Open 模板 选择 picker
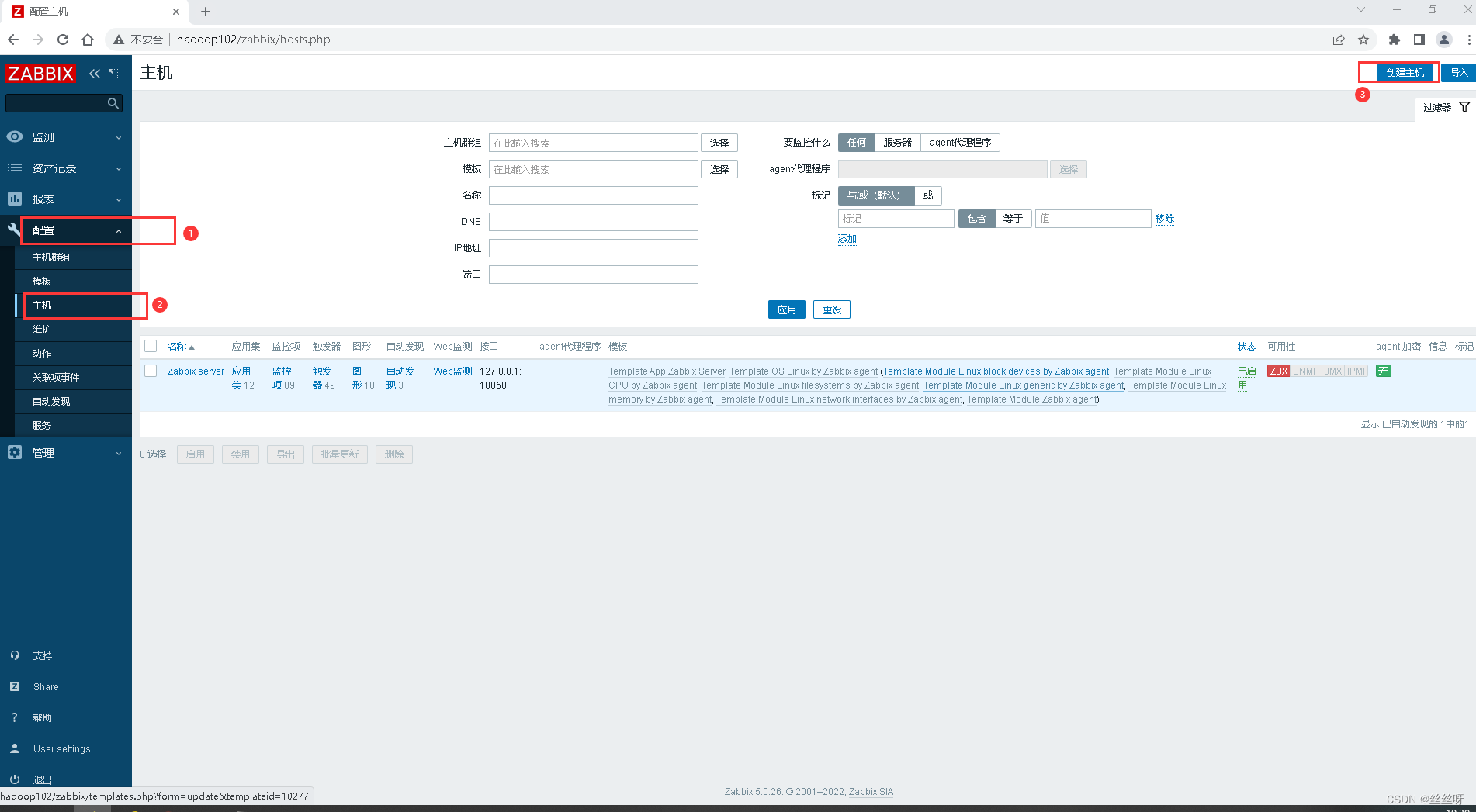 [719, 169]
